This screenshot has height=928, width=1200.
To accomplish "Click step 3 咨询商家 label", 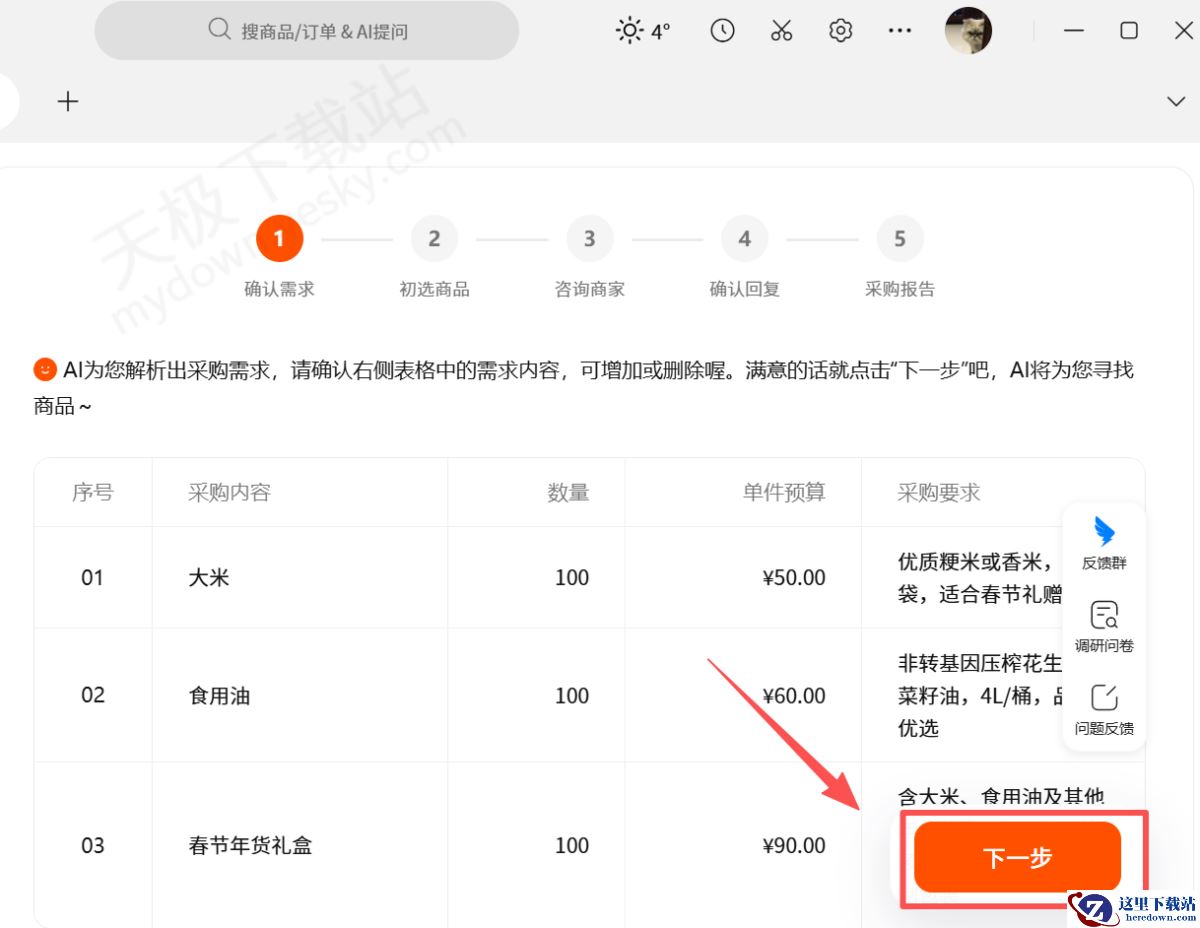I will (x=589, y=289).
